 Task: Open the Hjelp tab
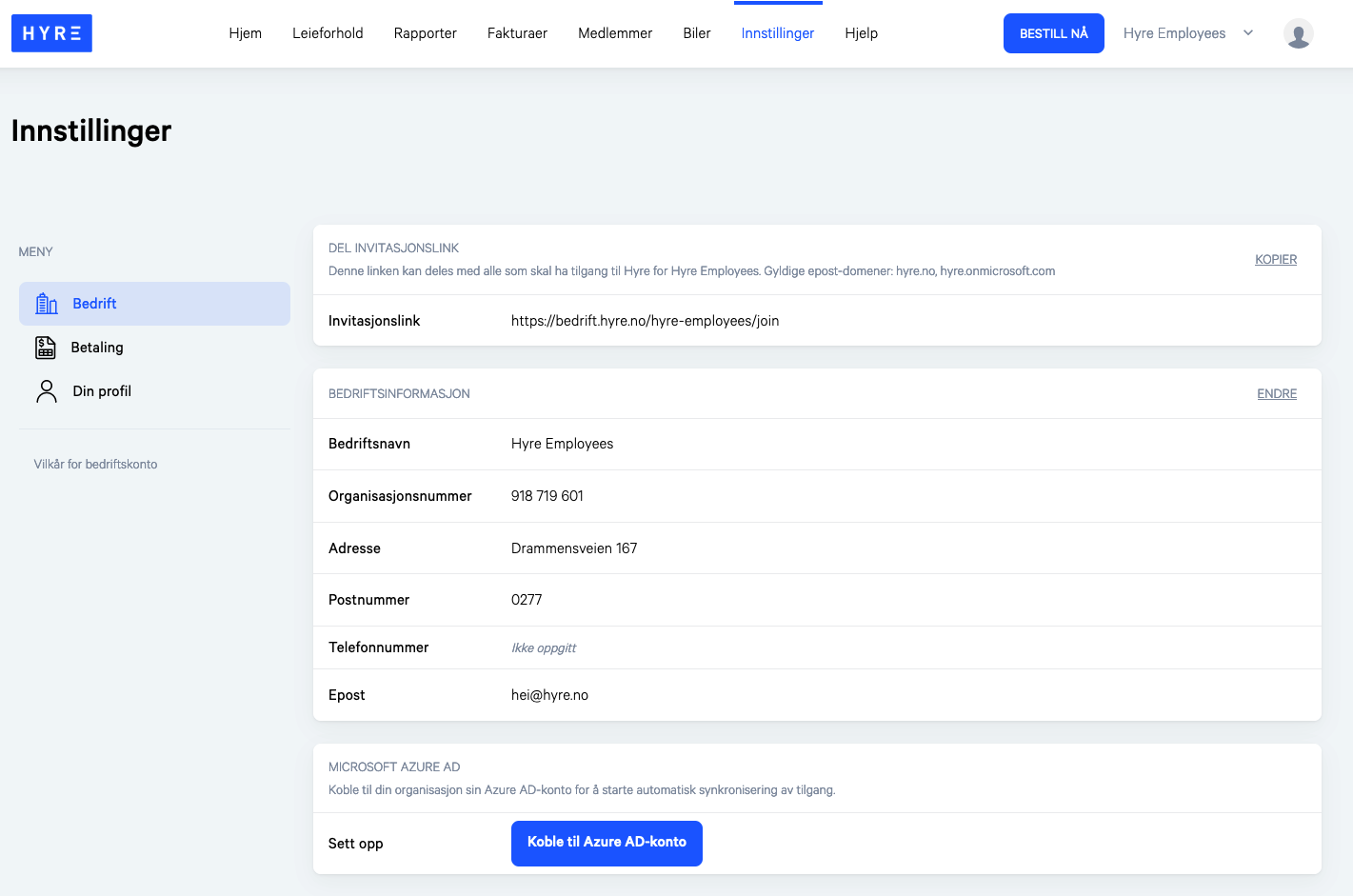pyautogui.click(x=862, y=33)
